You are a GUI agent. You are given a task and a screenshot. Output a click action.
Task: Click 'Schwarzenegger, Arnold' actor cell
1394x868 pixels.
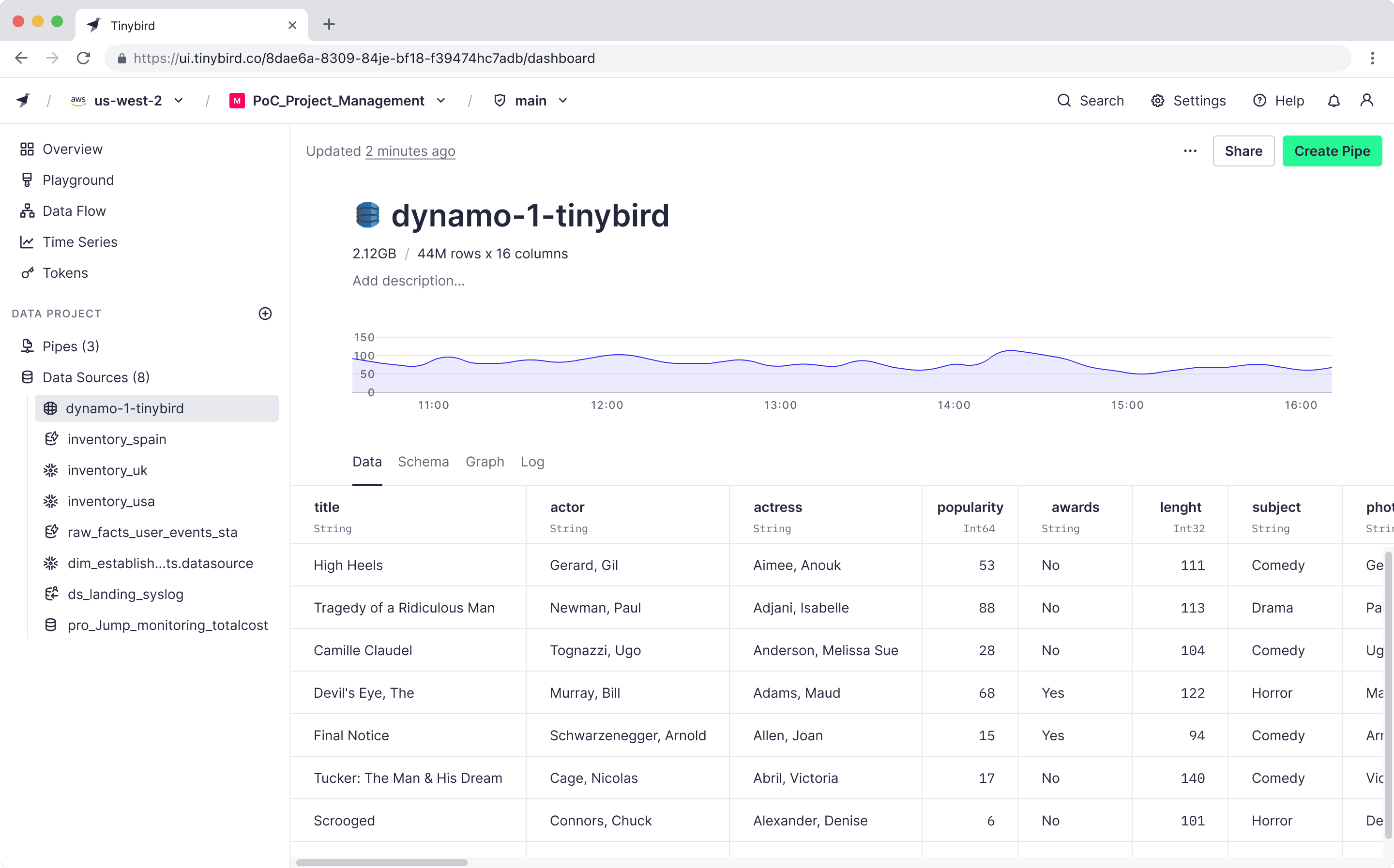(x=627, y=735)
